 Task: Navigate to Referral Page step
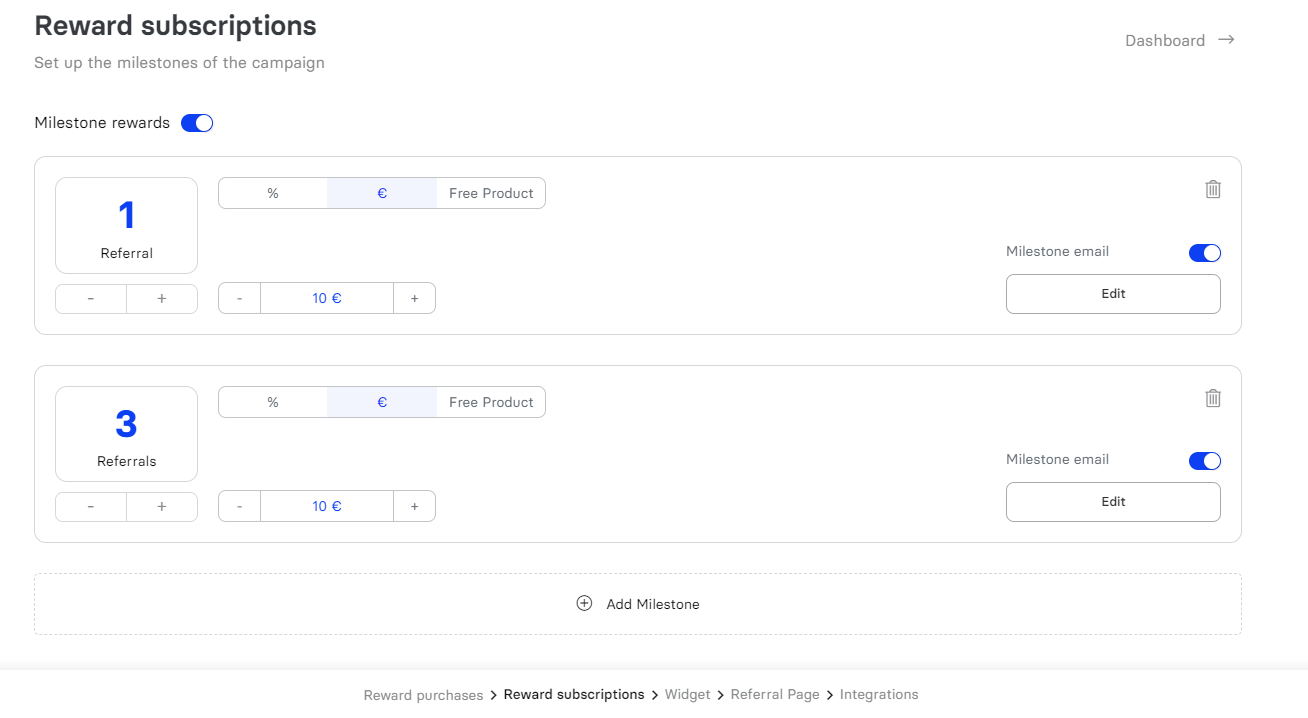[x=774, y=695]
